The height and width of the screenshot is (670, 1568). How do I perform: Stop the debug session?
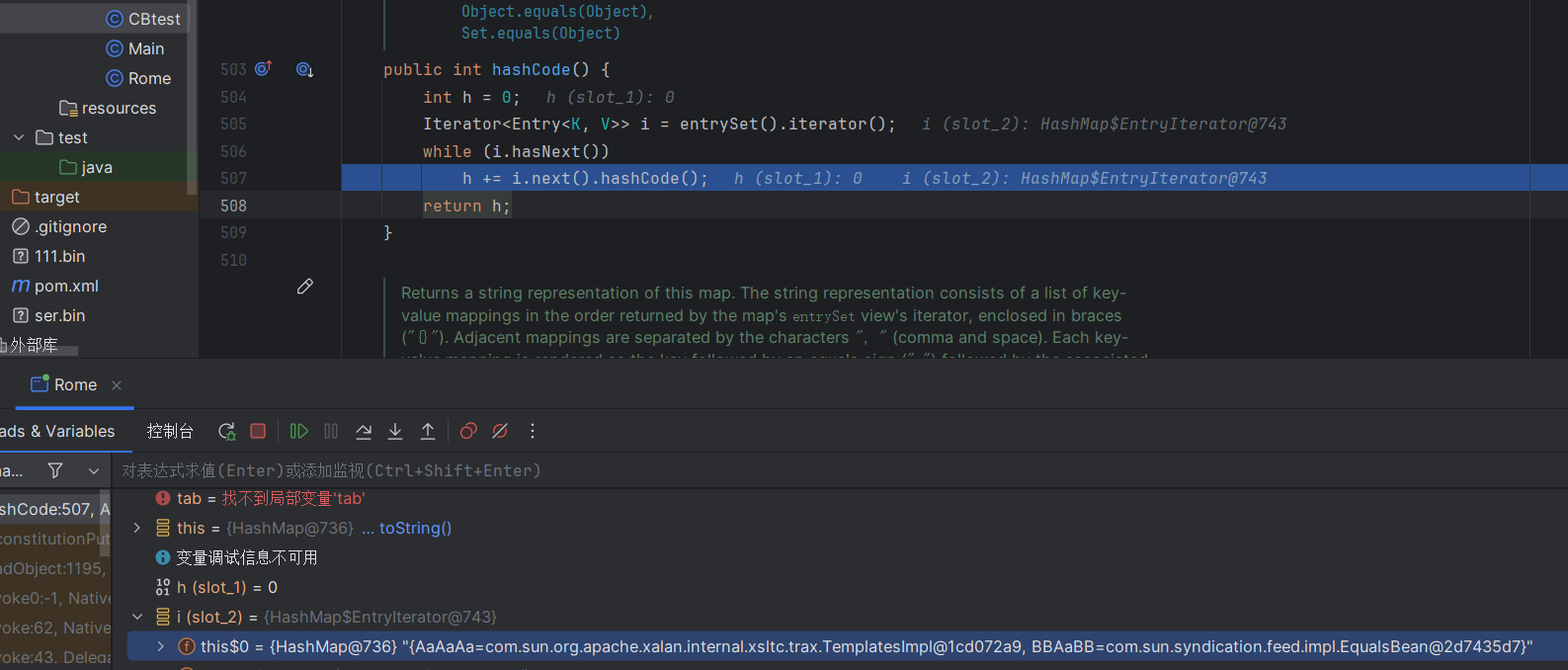click(258, 431)
